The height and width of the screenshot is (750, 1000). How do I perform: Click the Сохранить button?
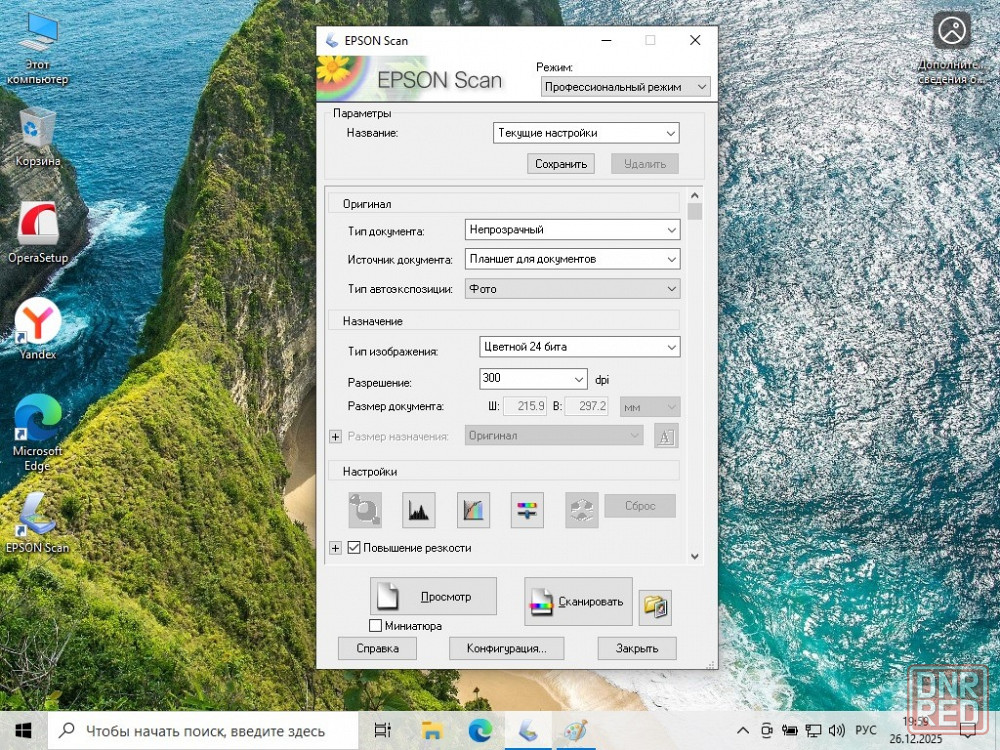click(x=561, y=164)
